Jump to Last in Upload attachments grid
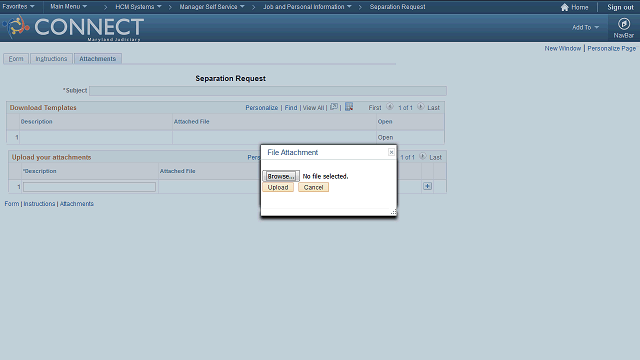640x360 pixels. (436, 157)
